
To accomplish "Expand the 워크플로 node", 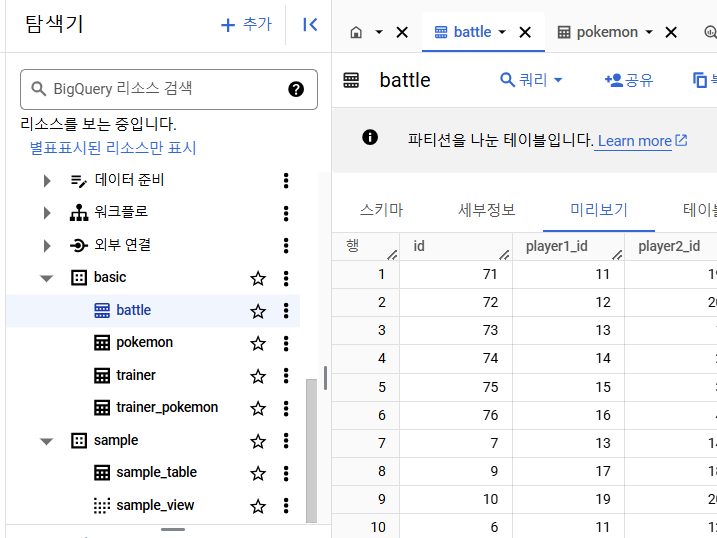I will click(x=47, y=213).
